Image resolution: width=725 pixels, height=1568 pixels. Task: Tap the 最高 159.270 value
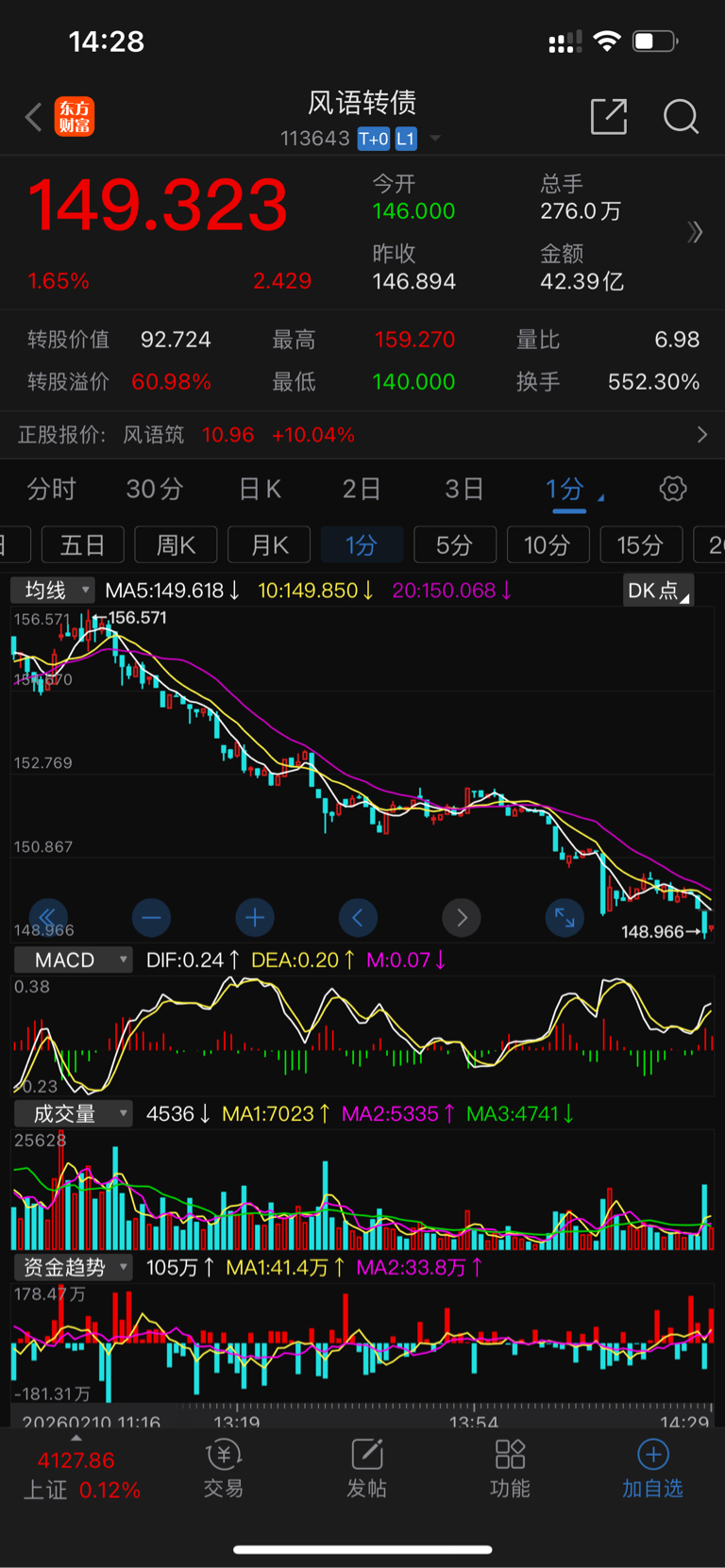414,340
